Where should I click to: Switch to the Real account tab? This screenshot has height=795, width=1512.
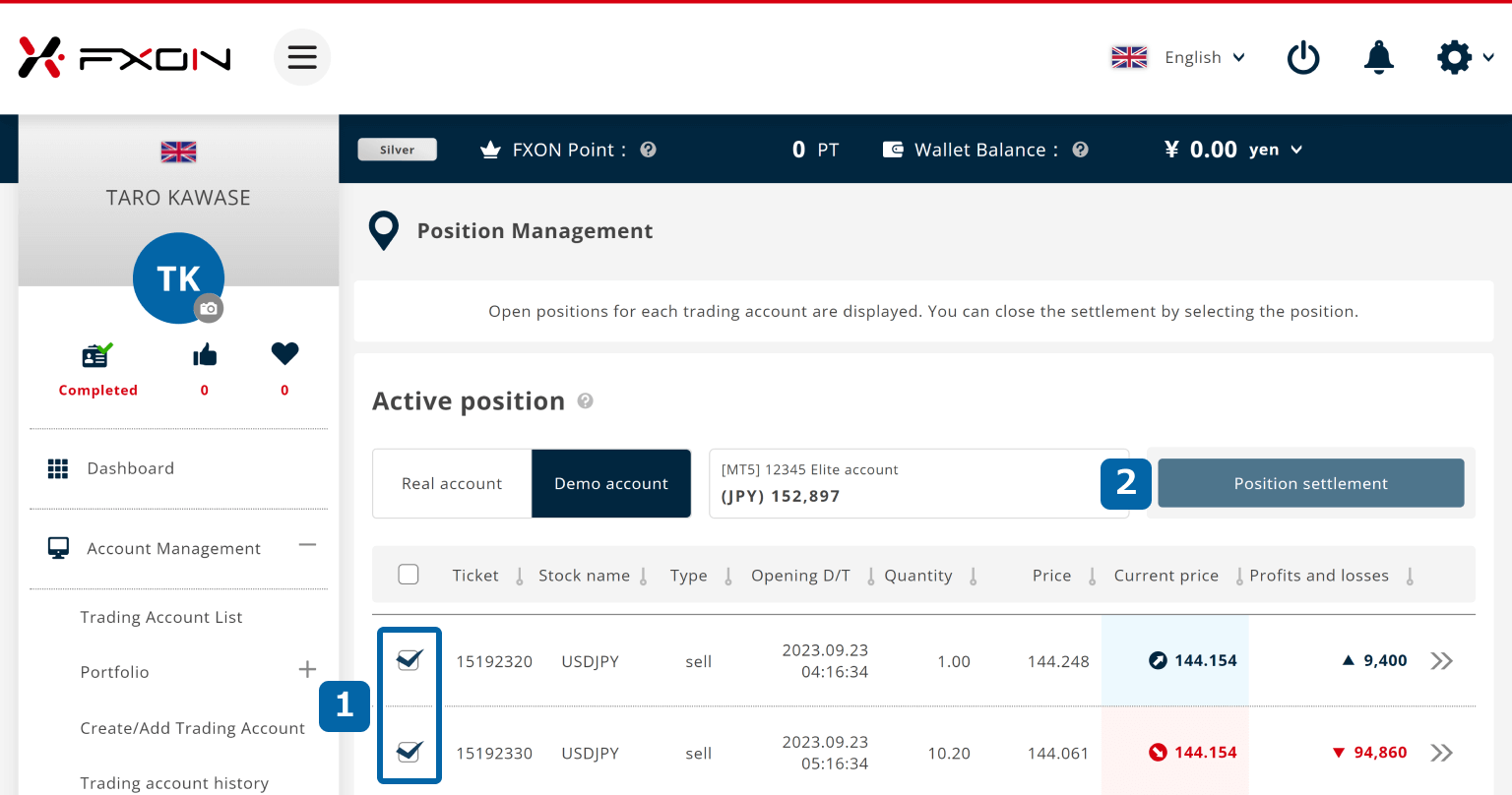452,483
